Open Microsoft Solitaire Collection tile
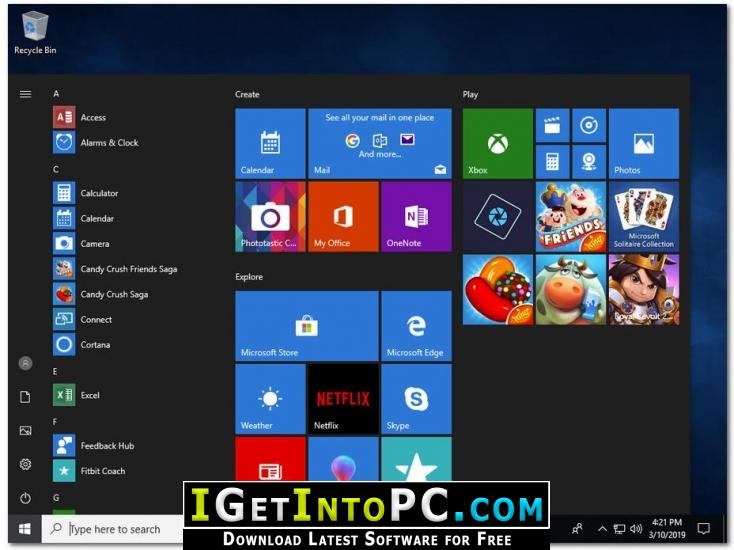The image size is (734, 550). pyautogui.click(x=644, y=216)
